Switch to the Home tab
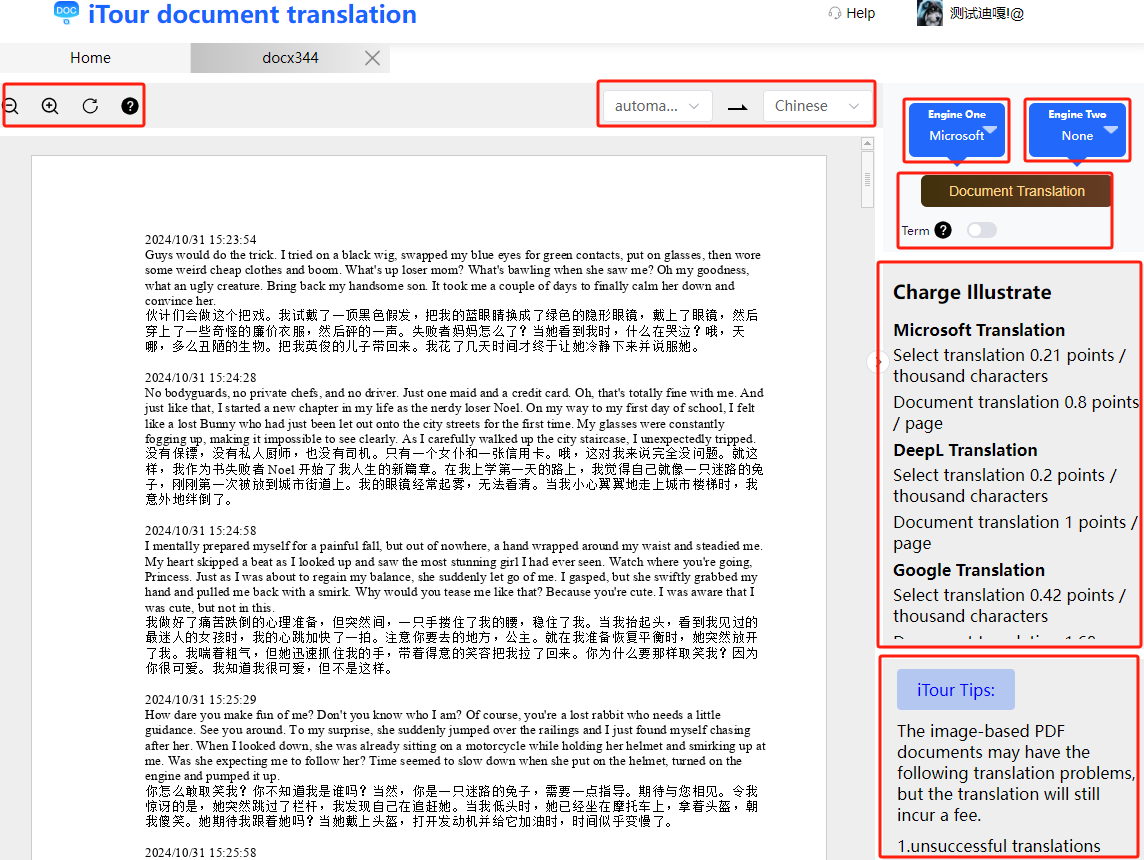 point(90,58)
